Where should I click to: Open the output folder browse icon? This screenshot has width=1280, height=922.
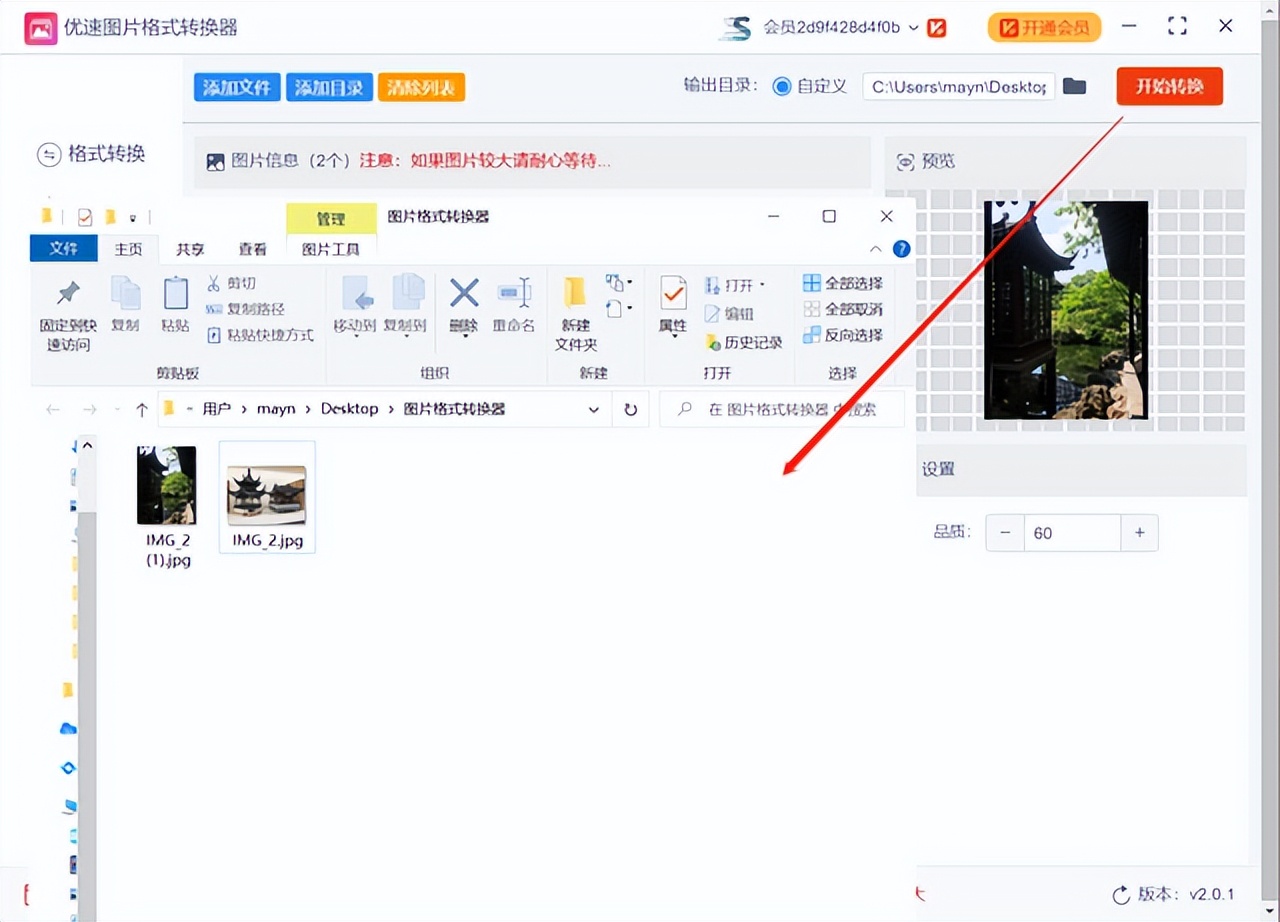click(1074, 86)
